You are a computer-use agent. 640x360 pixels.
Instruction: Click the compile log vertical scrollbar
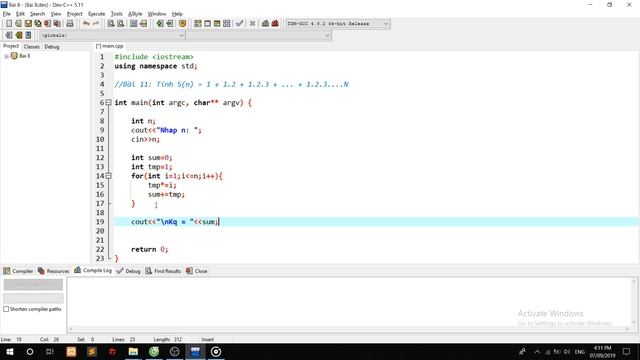(x=634, y=302)
